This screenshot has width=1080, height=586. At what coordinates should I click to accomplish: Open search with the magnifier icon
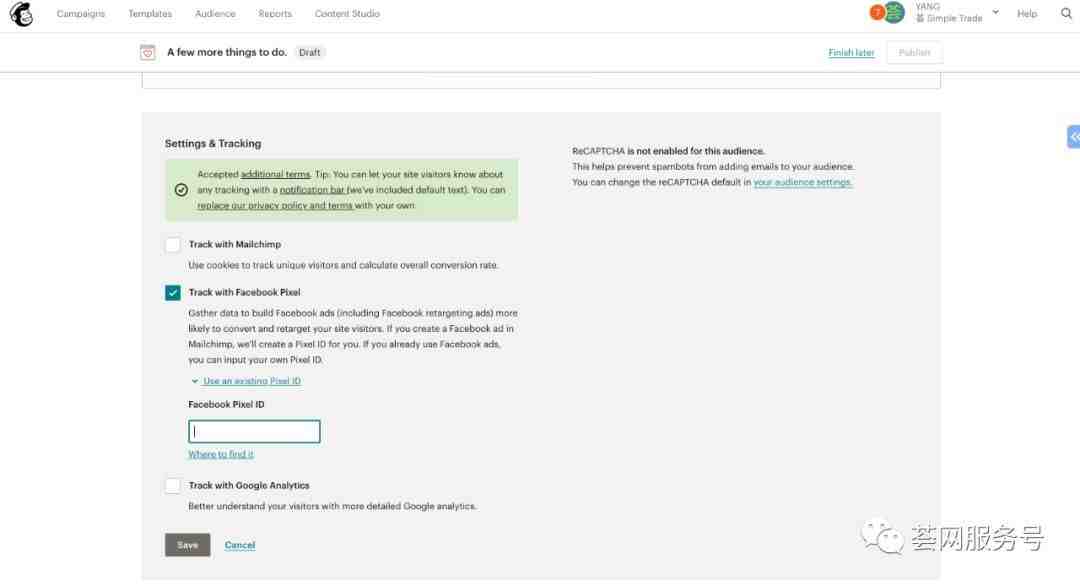pos(1065,14)
